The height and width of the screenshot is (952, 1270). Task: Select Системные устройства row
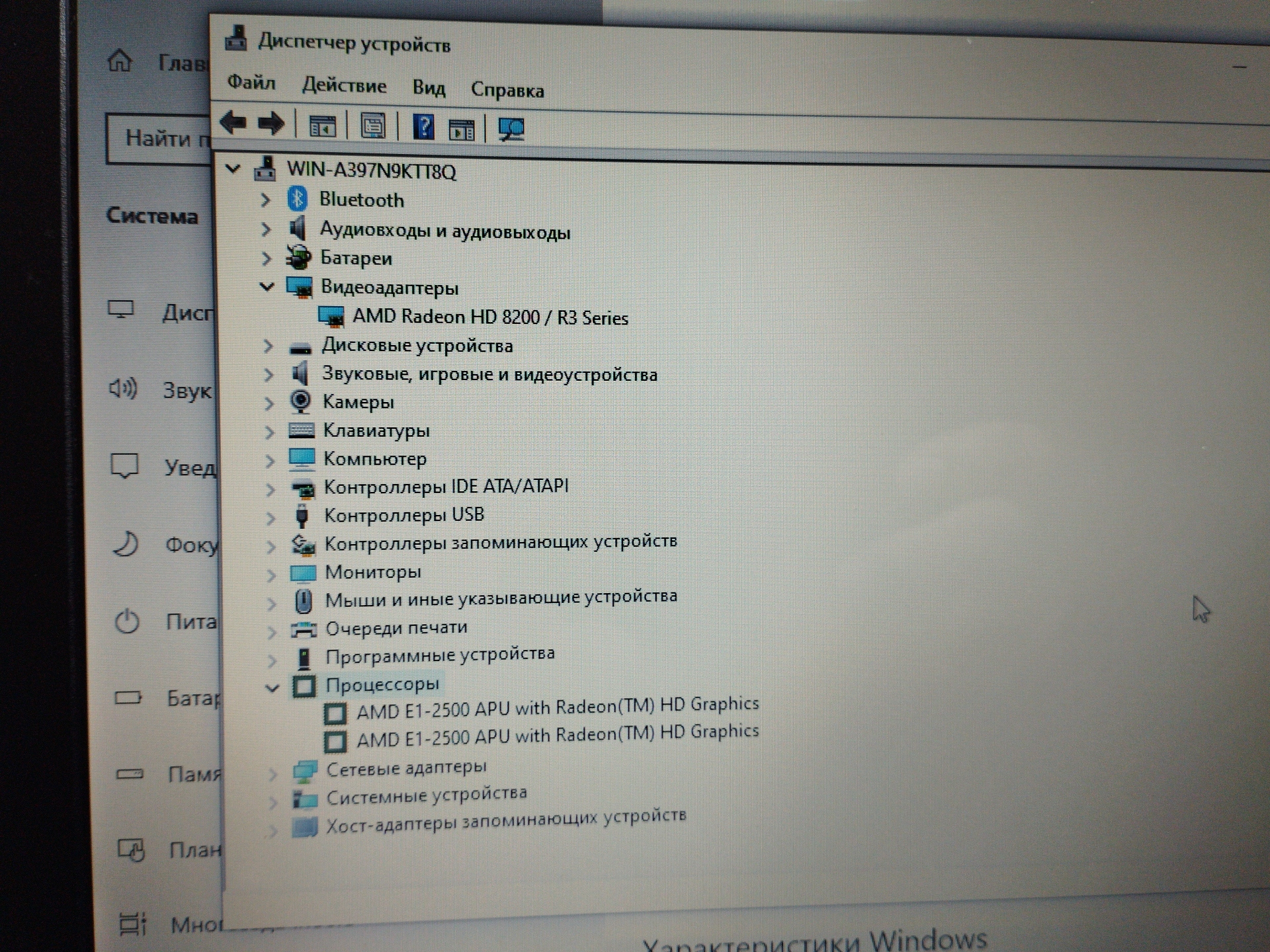427,795
